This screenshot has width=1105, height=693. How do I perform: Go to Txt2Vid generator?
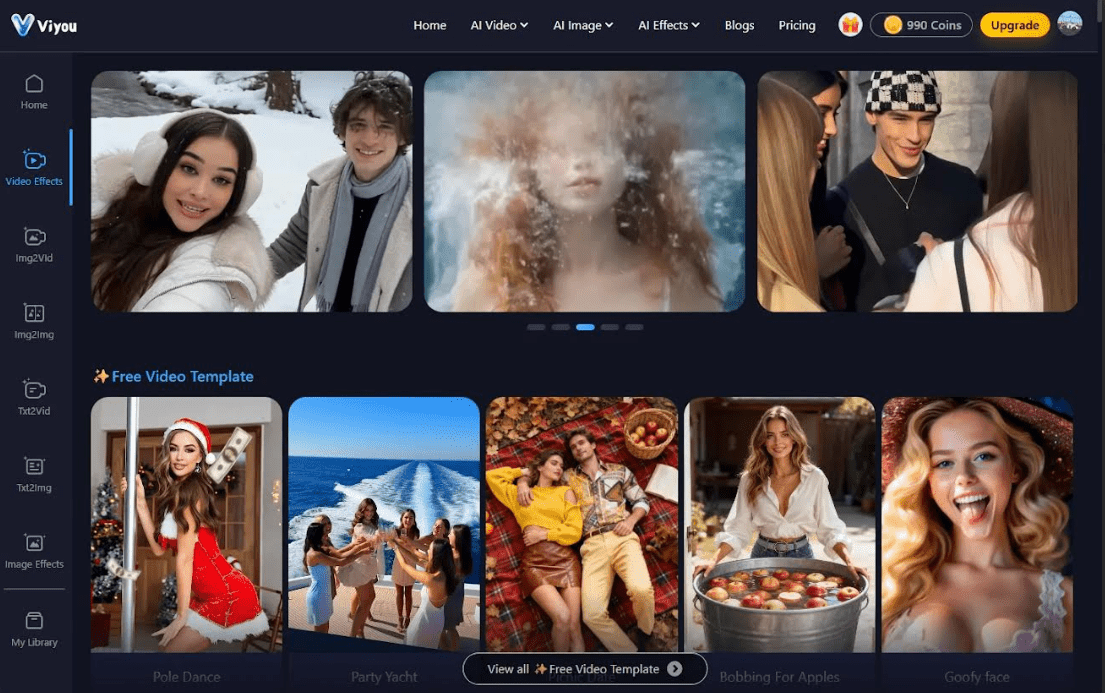(x=34, y=397)
